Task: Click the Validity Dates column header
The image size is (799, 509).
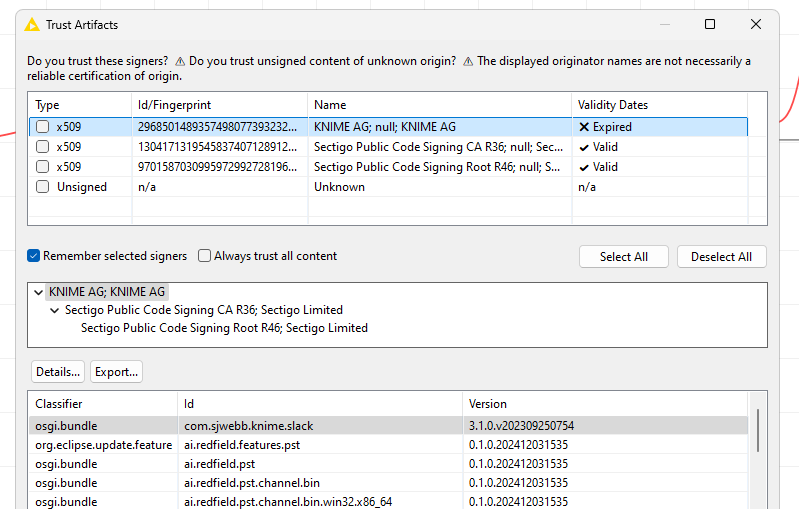Action: (659, 105)
